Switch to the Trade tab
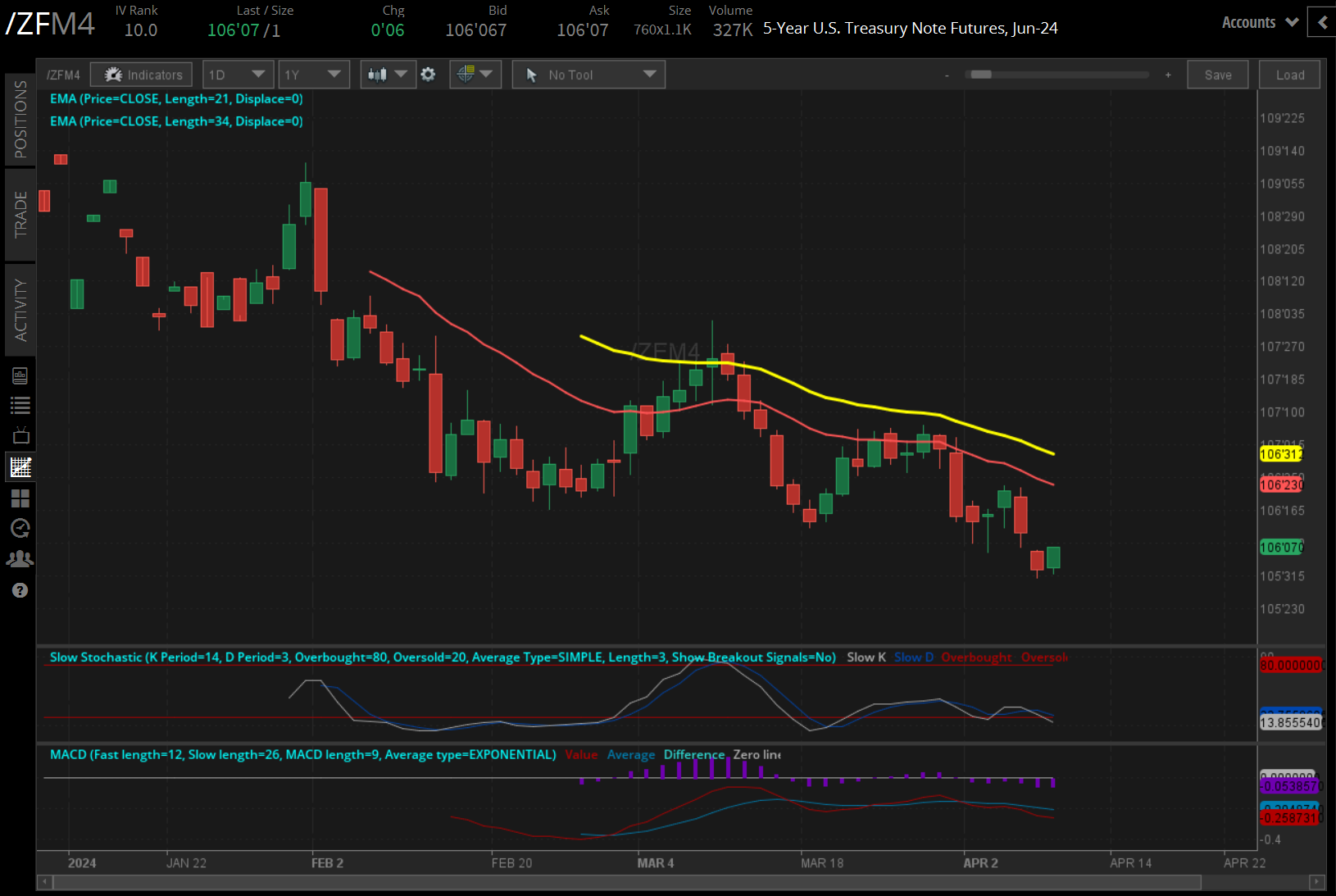 point(20,214)
